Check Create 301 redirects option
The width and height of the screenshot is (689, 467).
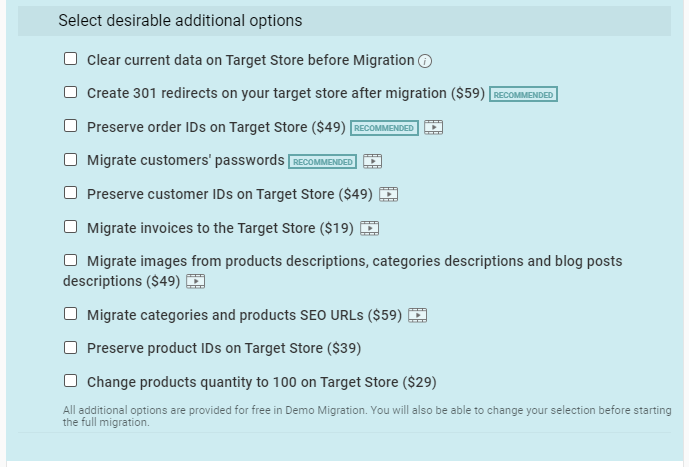tap(70, 92)
